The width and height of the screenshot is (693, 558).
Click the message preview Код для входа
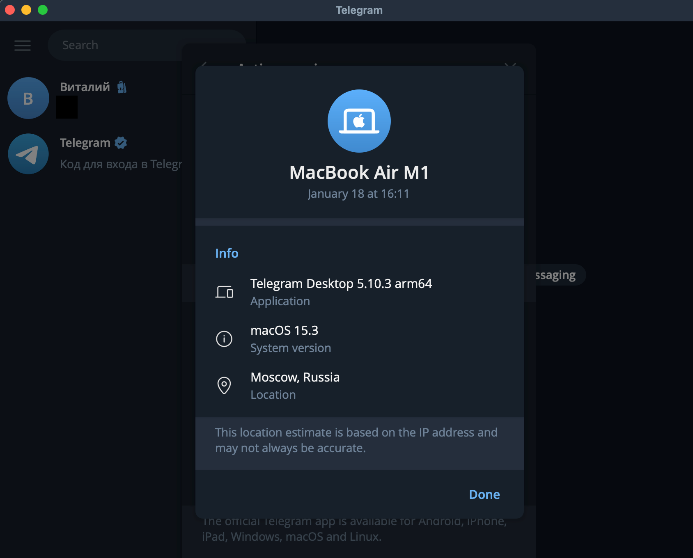[x=121, y=164]
